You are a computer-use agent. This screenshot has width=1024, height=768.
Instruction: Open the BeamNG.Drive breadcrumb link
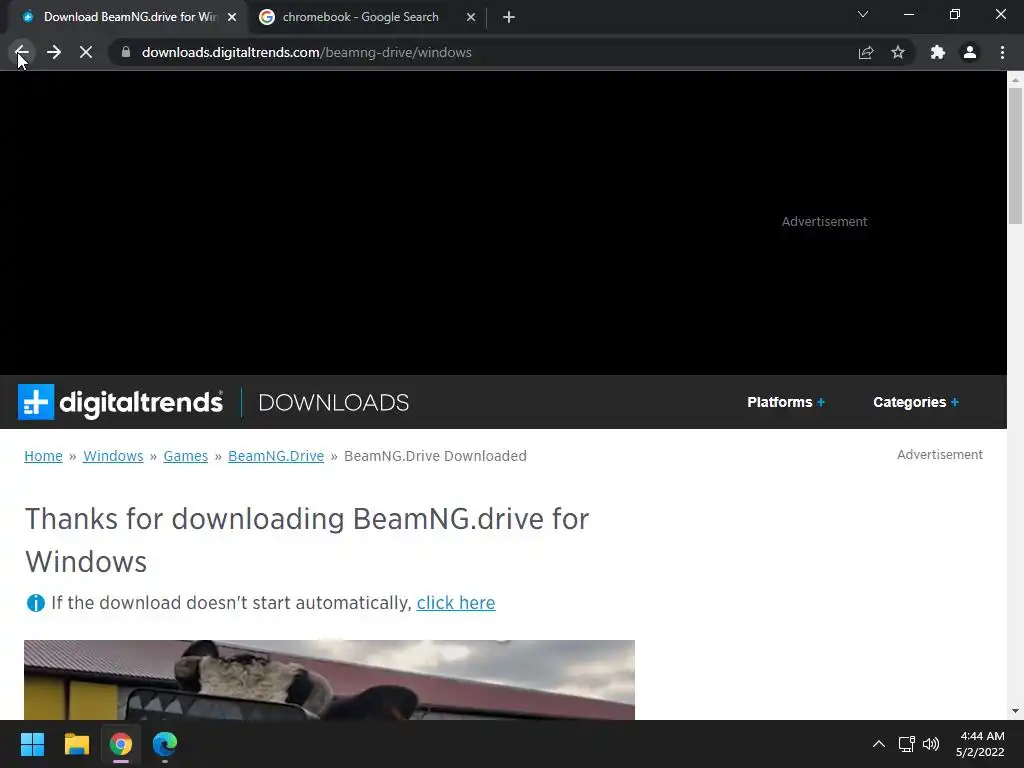click(x=276, y=456)
